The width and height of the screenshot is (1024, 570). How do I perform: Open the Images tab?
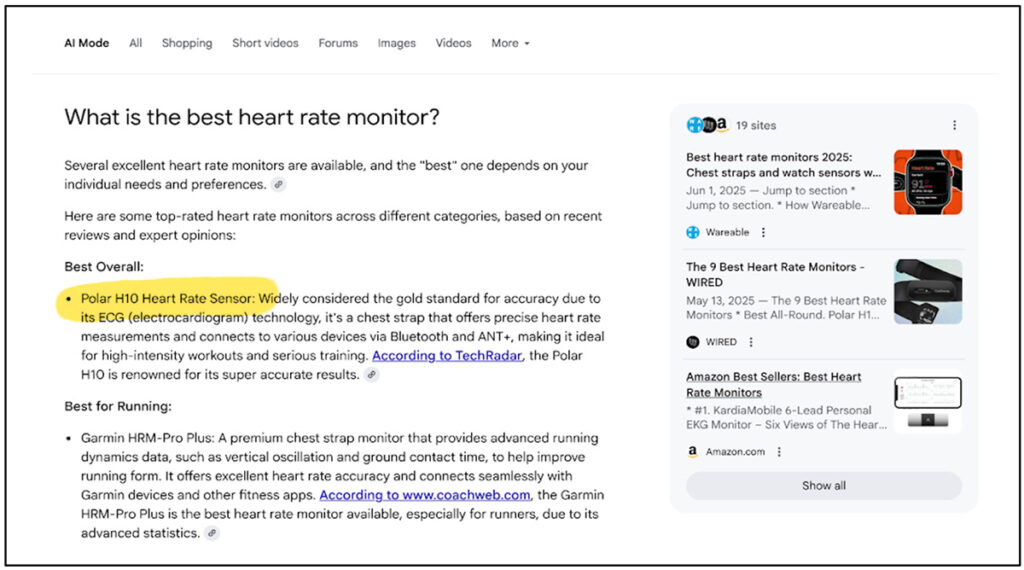(x=396, y=43)
